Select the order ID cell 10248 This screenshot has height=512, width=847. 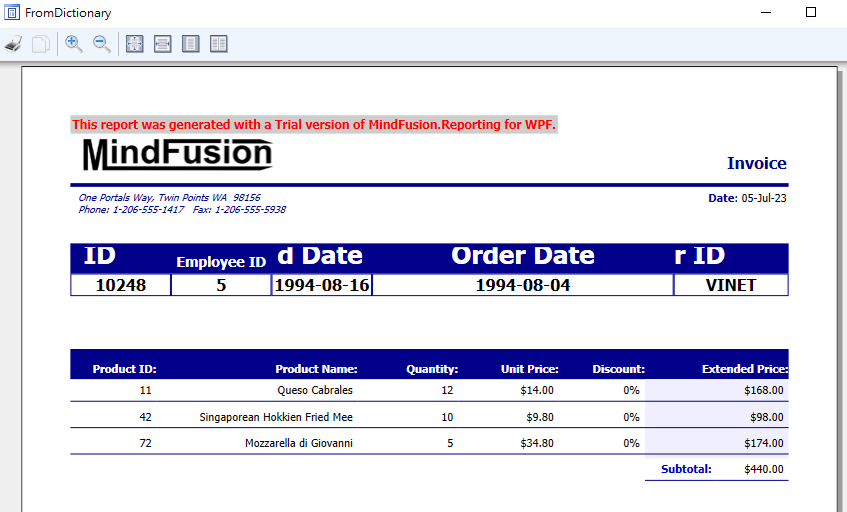click(x=121, y=285)
